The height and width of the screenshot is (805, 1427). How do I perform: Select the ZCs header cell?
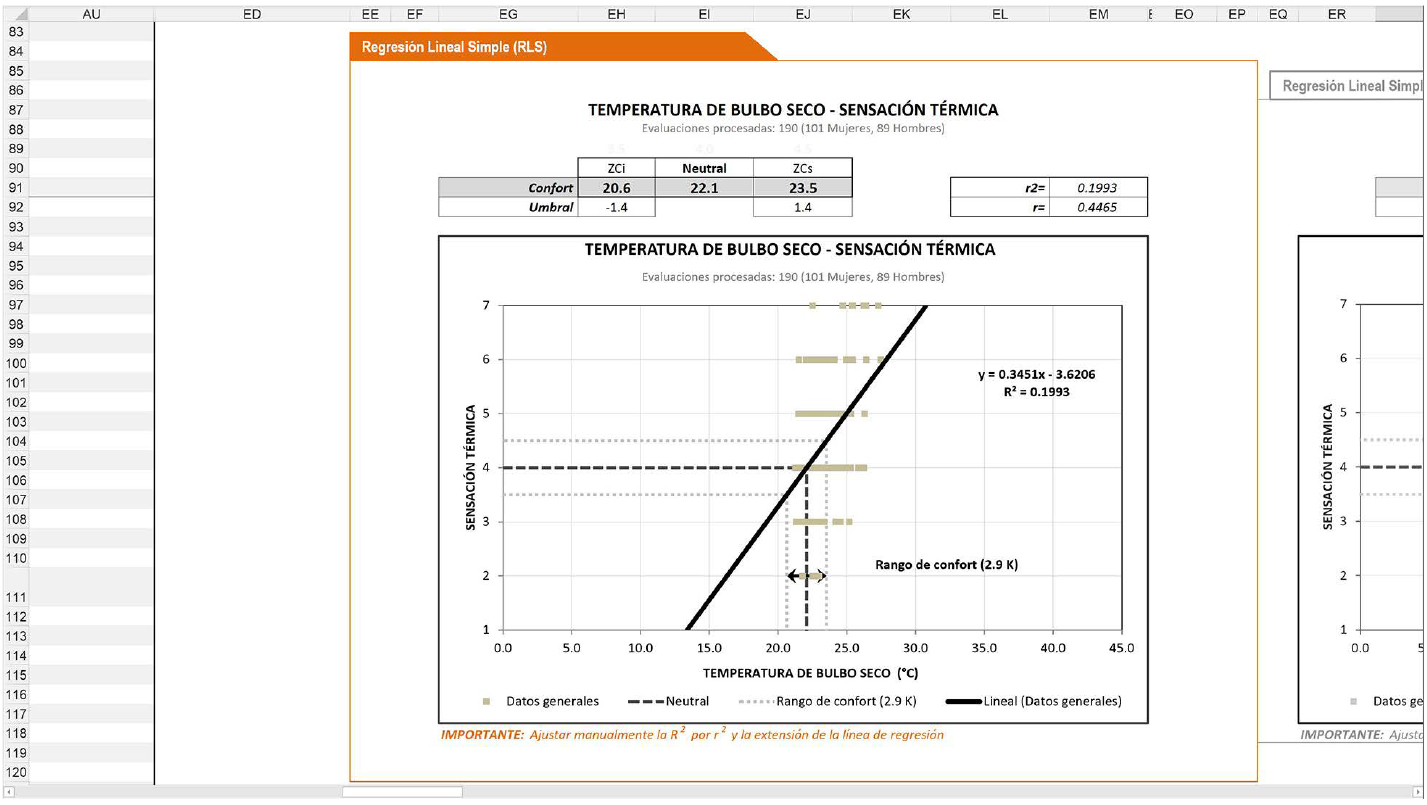(803, 168)
